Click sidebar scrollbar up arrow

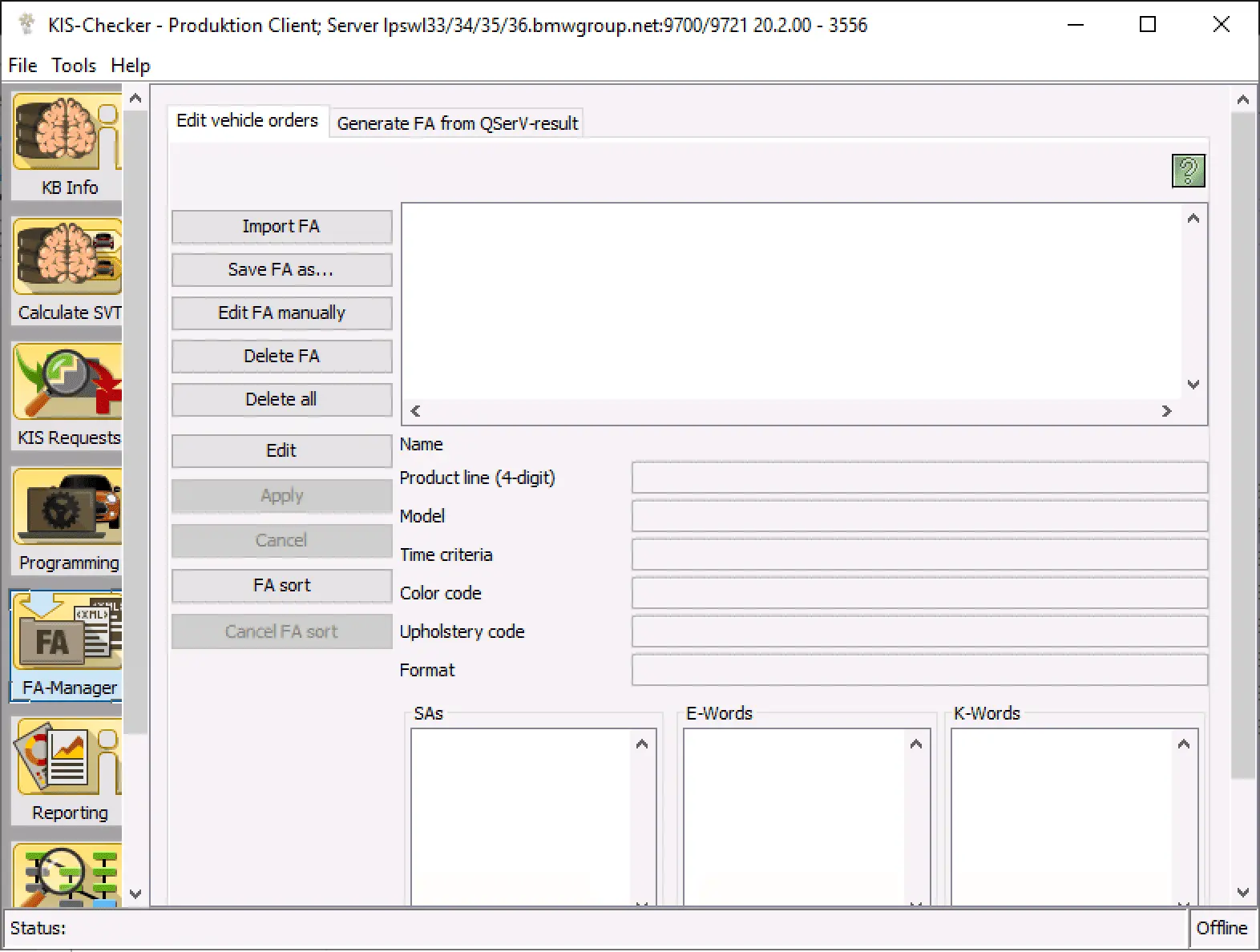[135, 99]
